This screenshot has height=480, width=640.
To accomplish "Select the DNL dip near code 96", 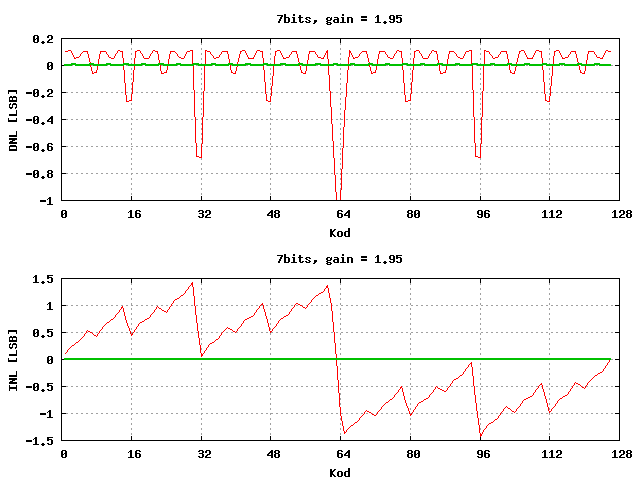I will tap(479, 156).
